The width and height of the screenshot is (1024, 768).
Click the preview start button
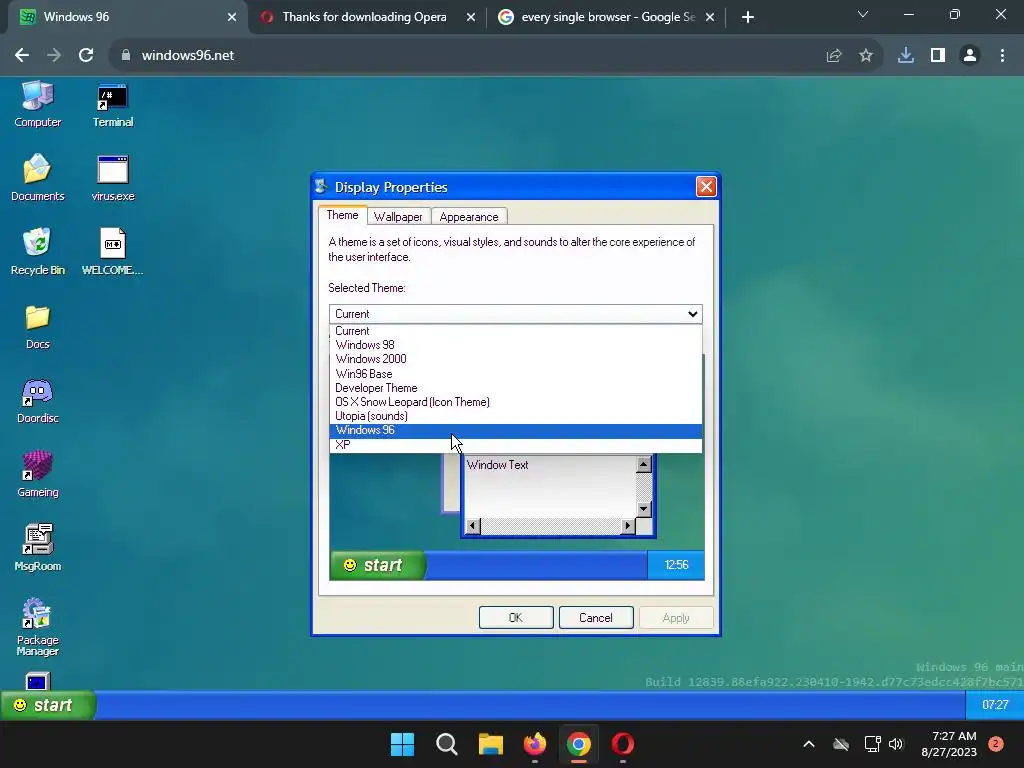377,565
